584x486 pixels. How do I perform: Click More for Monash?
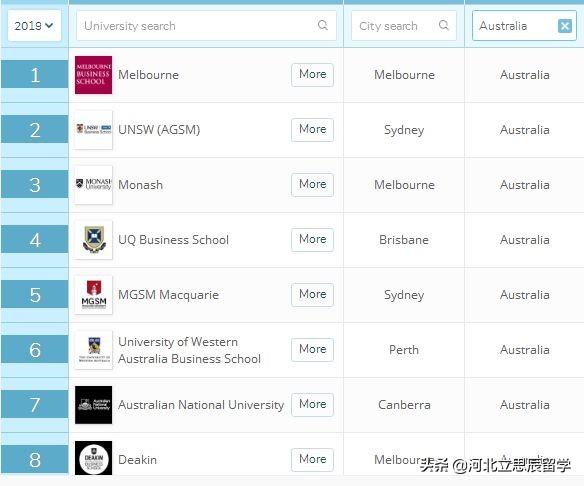coord(312,185)
